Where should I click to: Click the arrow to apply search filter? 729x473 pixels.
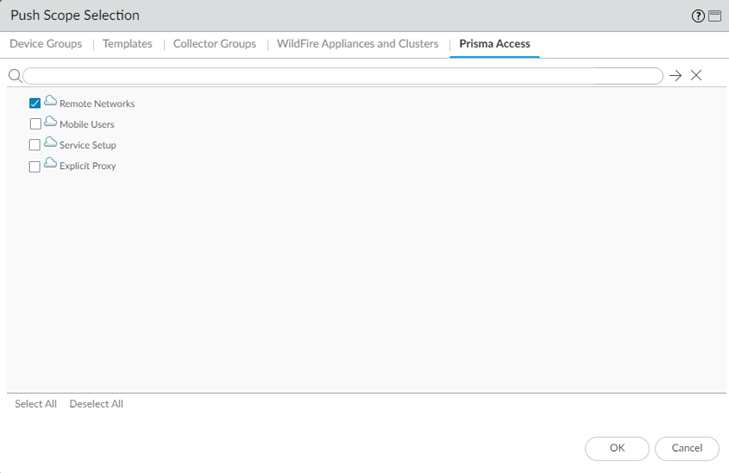tap(676, 76)
